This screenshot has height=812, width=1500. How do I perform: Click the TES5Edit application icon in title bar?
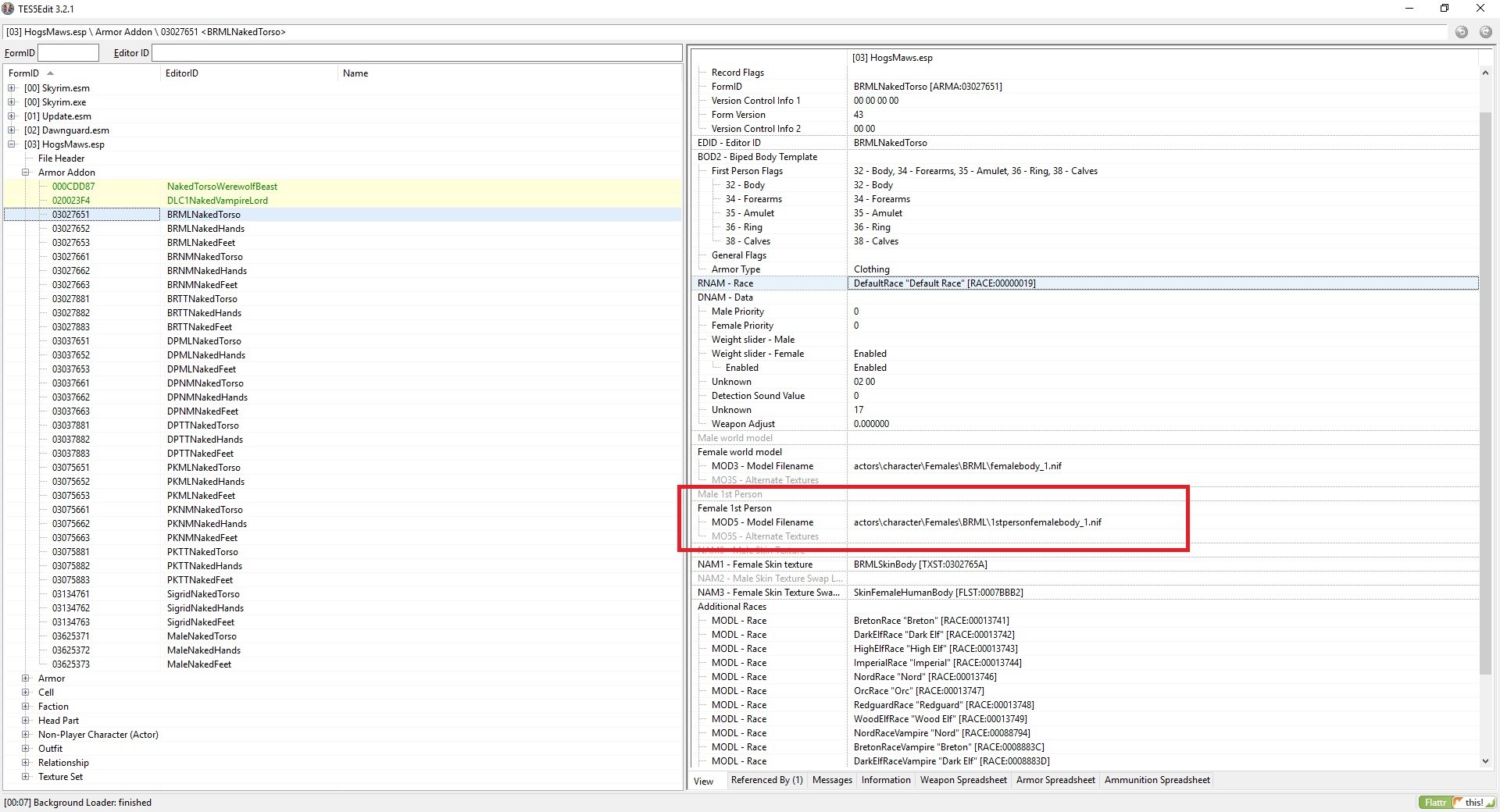8,9
